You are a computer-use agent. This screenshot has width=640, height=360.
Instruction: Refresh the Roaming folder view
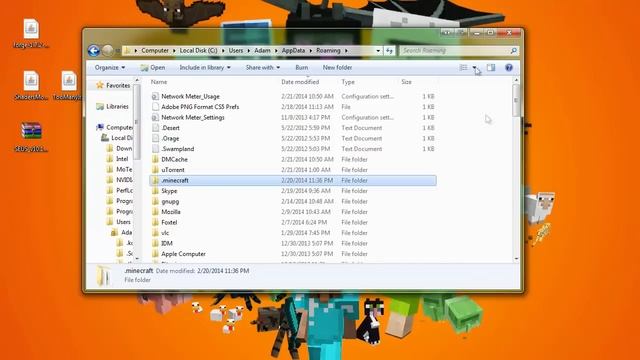(x=389, y=51)
